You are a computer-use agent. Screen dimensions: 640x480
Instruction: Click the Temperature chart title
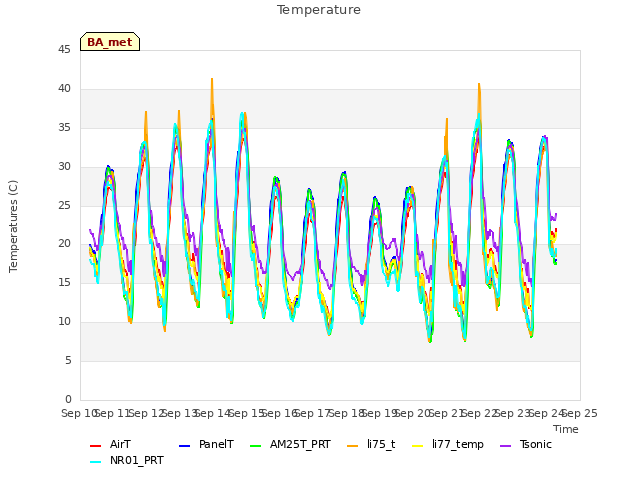click(x=319, y=10)
